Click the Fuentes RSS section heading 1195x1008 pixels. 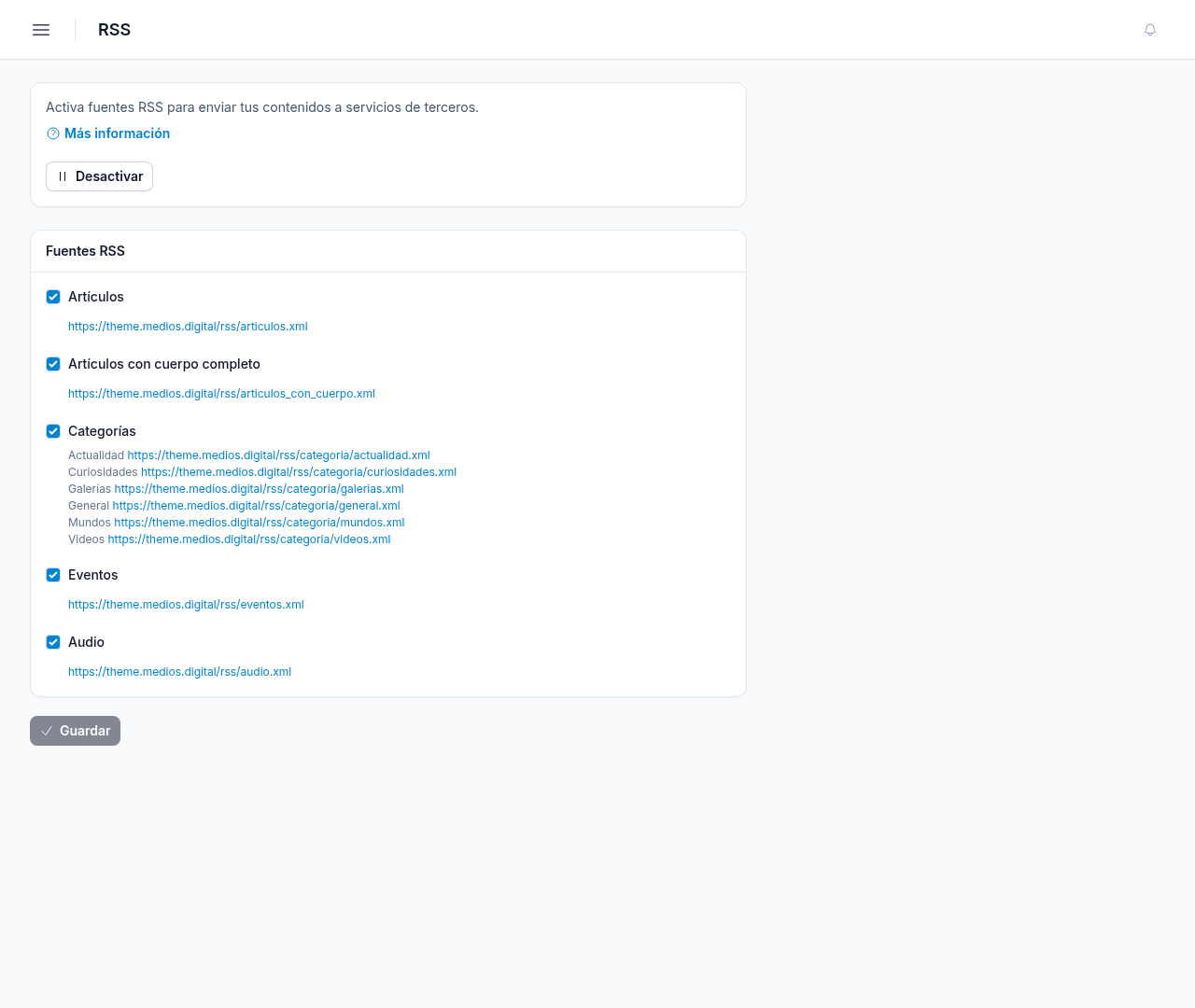(85, 251)
